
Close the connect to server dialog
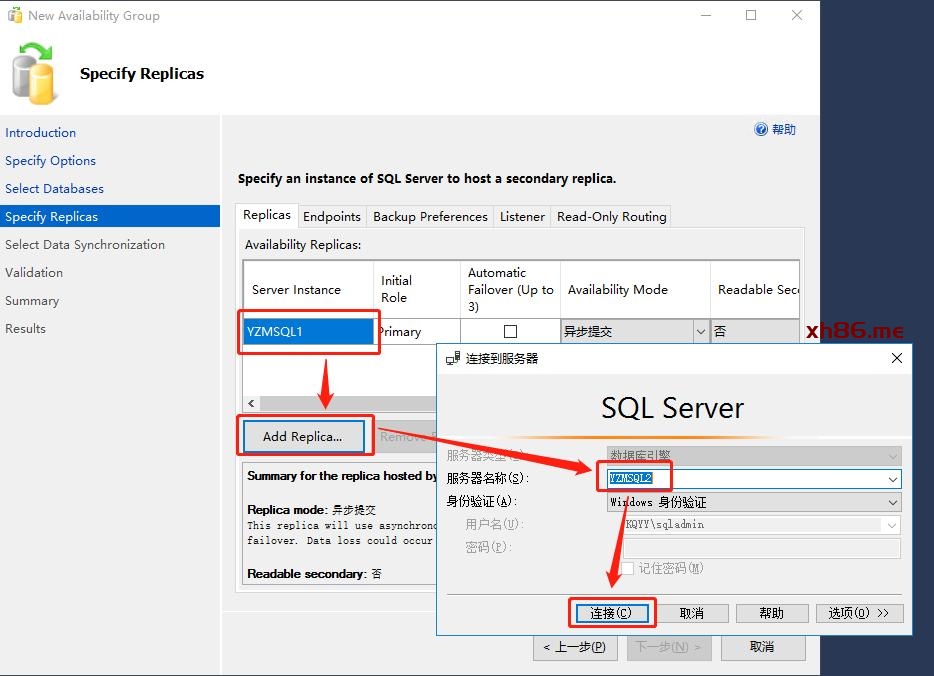pyautogui.click(x=896, y=358)
